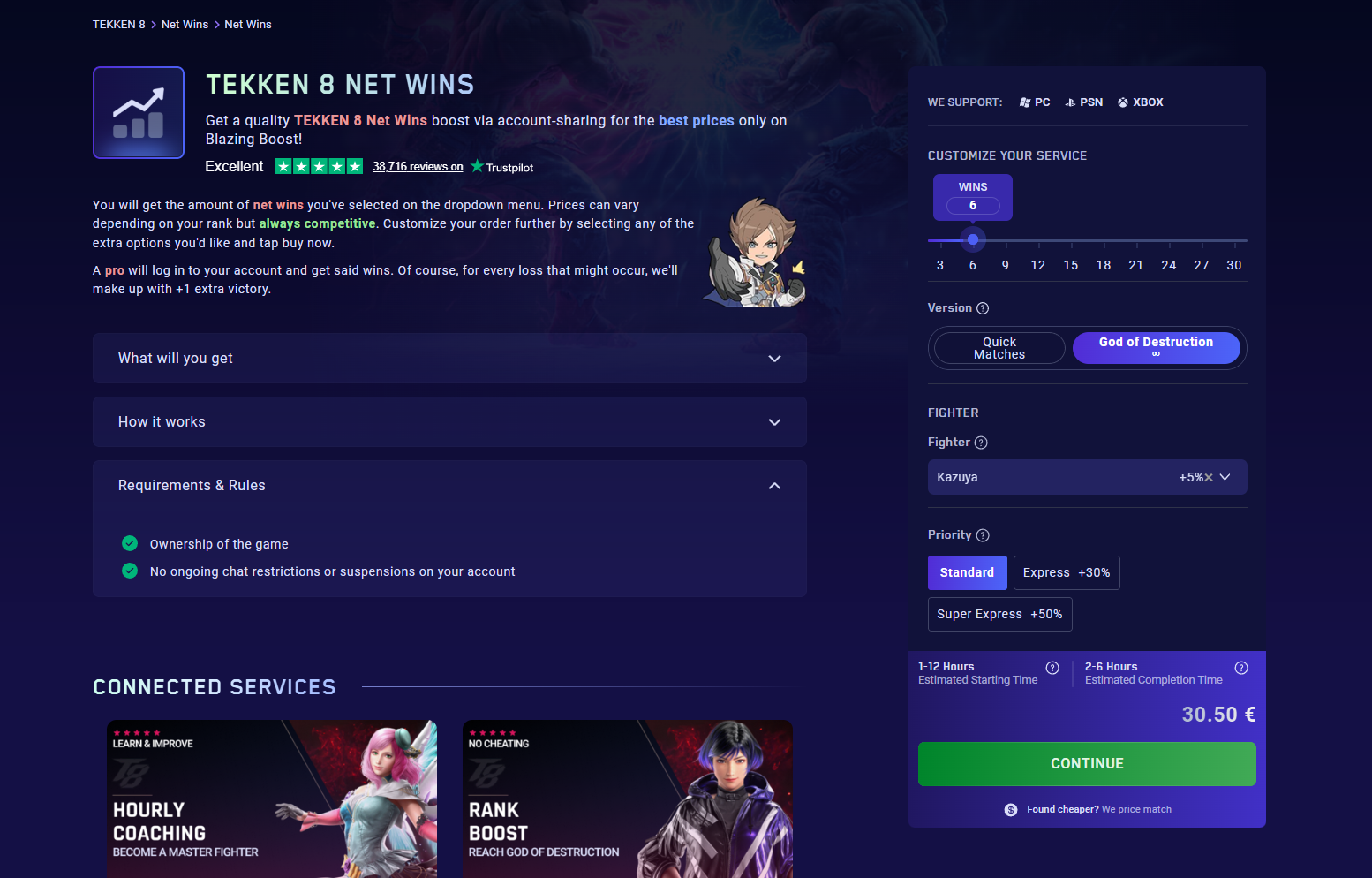
Task: Expand the What will you get section
Action: [449, 359]
